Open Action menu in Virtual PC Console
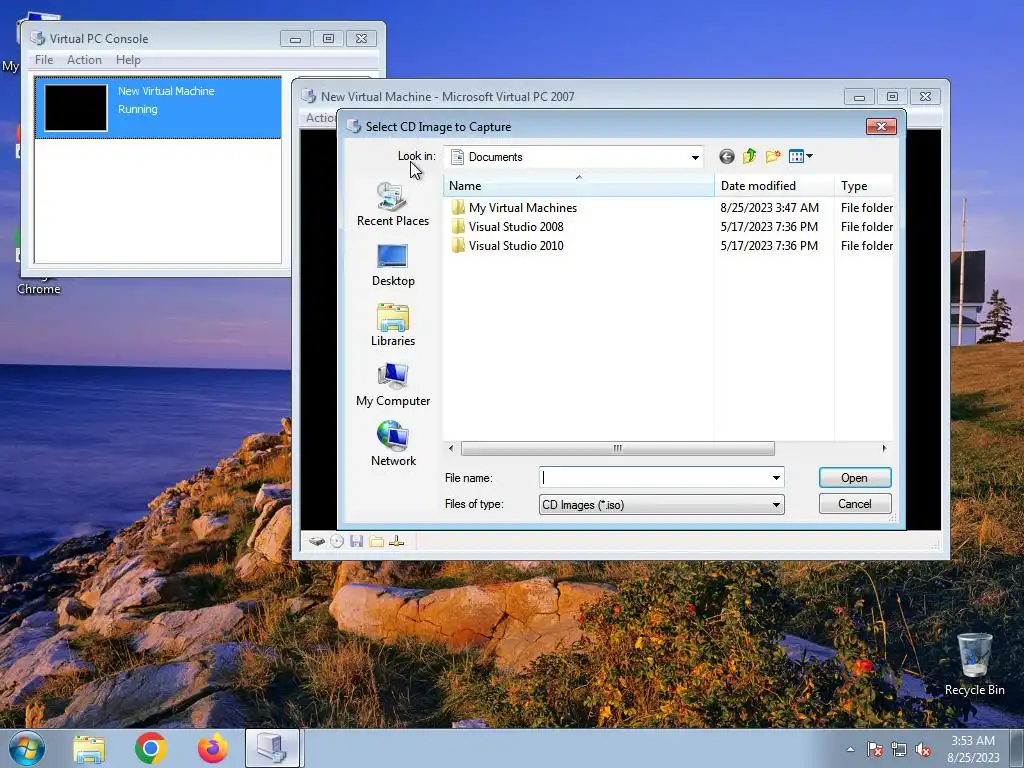The height and width of the screenshot is (768, 1024). click(x=84, y=60)
